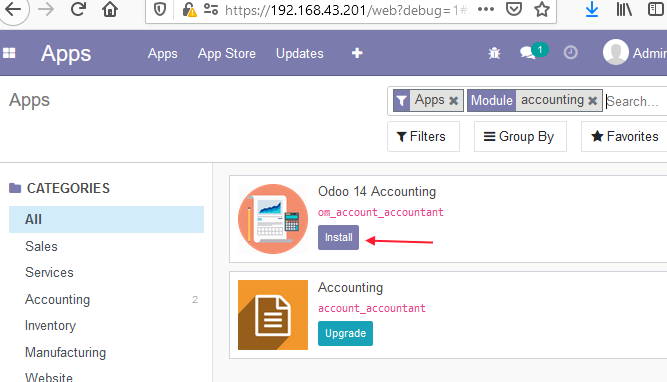Screen dimensions: 667x382
Task: Open the App Store menu item
Action: tap(227, 54)
